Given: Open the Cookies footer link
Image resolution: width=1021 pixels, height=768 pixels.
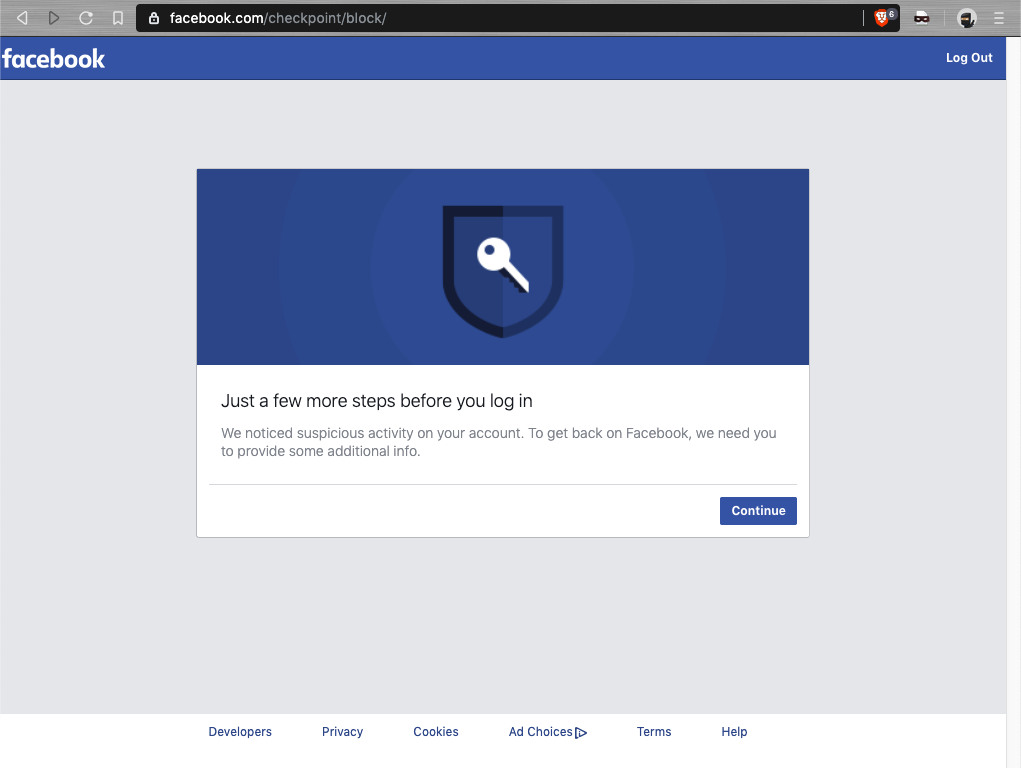Looking at the screenshot, I should pyautogui.click(x=436, y=732).
